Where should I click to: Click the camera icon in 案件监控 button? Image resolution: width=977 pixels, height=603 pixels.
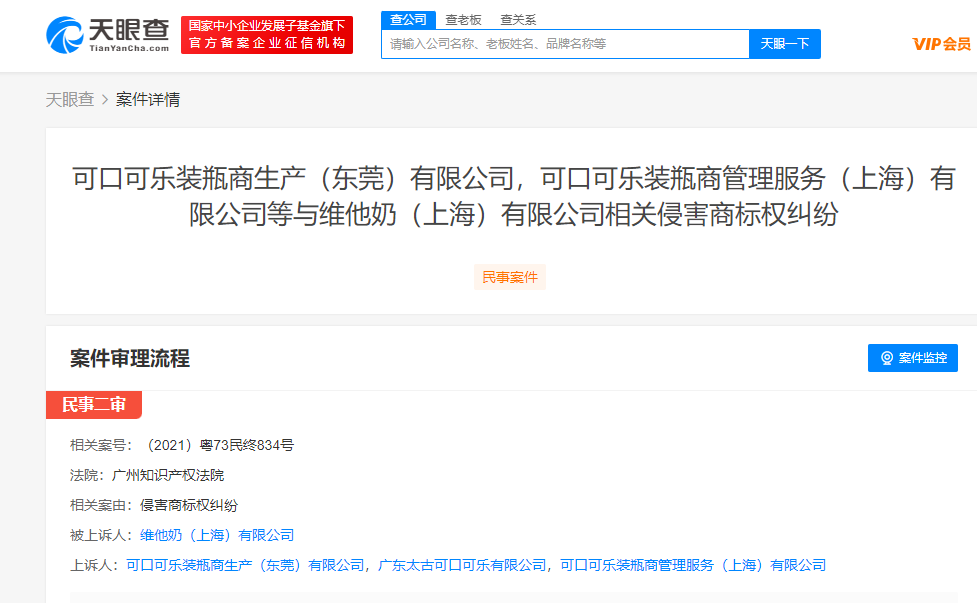[x=886, y=358]
